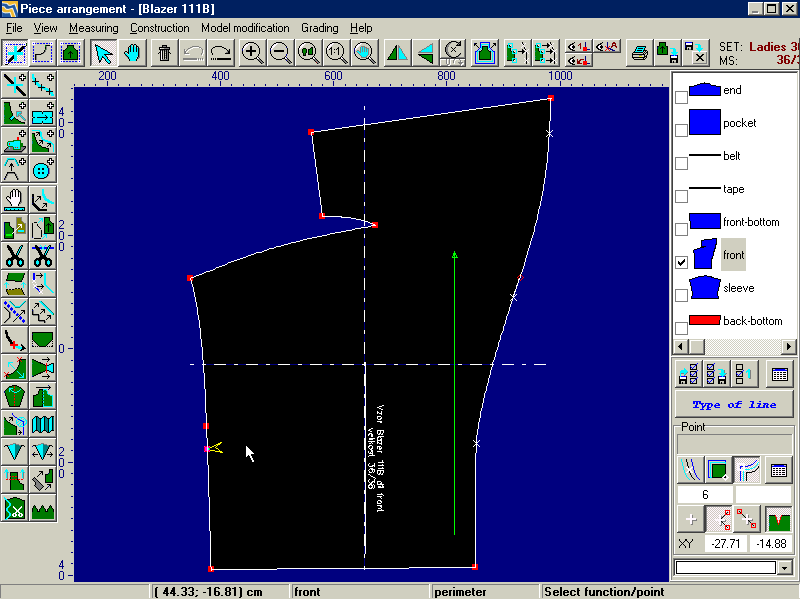Click the table grid icon above Type of line
Image resolution: width=800 pixels, height=600 pixels.
[780, 374]
